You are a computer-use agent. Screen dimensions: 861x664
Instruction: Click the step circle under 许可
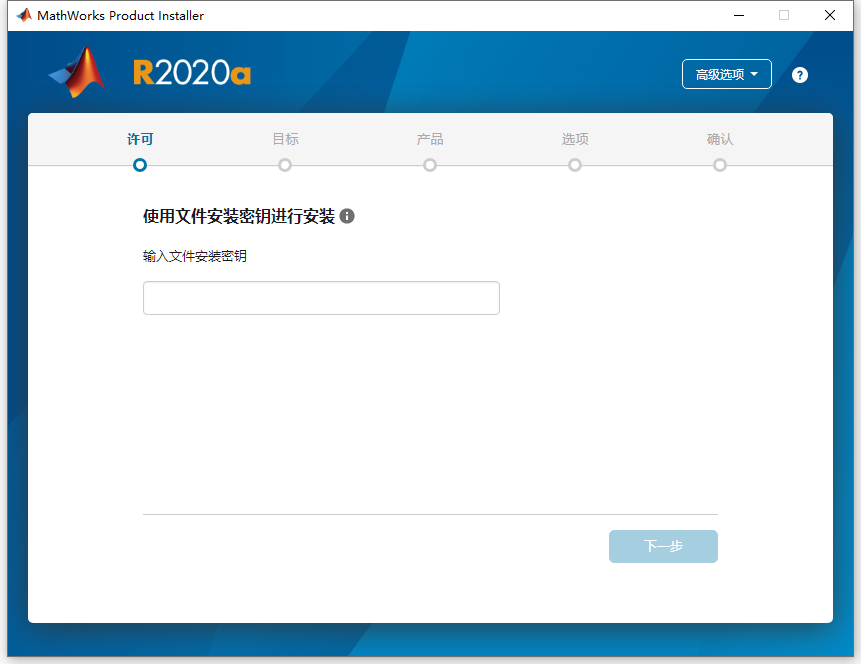[x=140, y=165]
